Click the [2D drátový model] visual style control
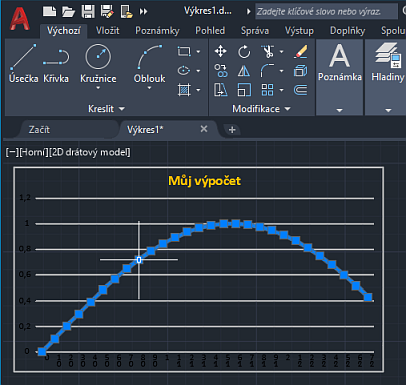The height and width of the screenshot is (385, 406). click(x=89, y=152)
